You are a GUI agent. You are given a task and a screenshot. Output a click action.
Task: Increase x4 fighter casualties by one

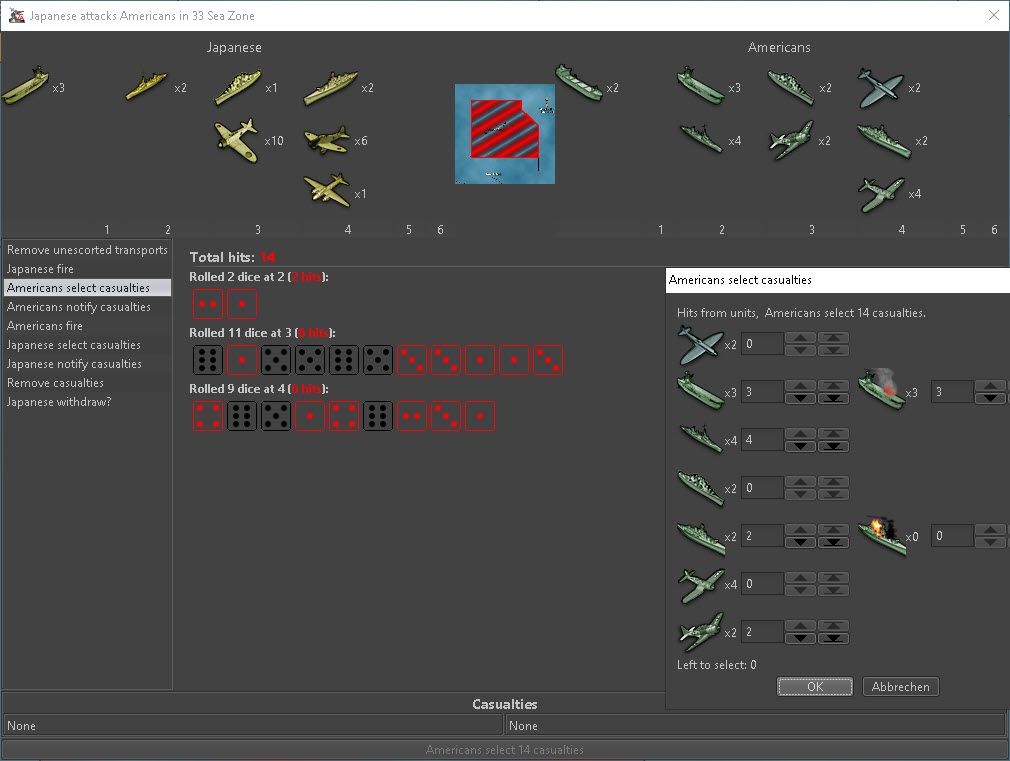[x=800, y=577]
